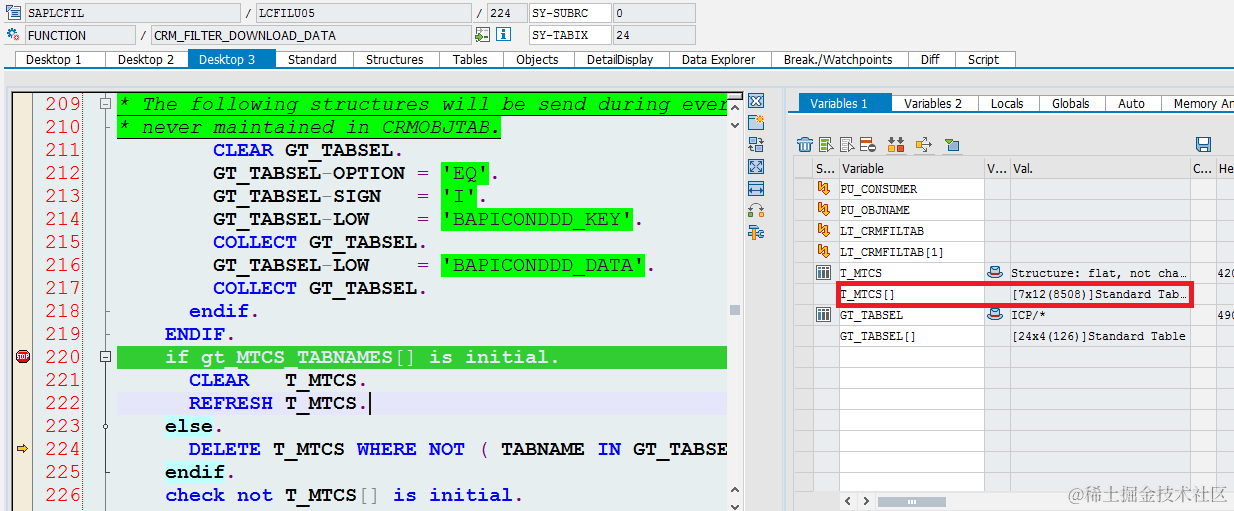The width and height of the screenshot is (1234, 511).
Task: Click the [24x4(126)]Standard Table value
Action: point(1099,336)
